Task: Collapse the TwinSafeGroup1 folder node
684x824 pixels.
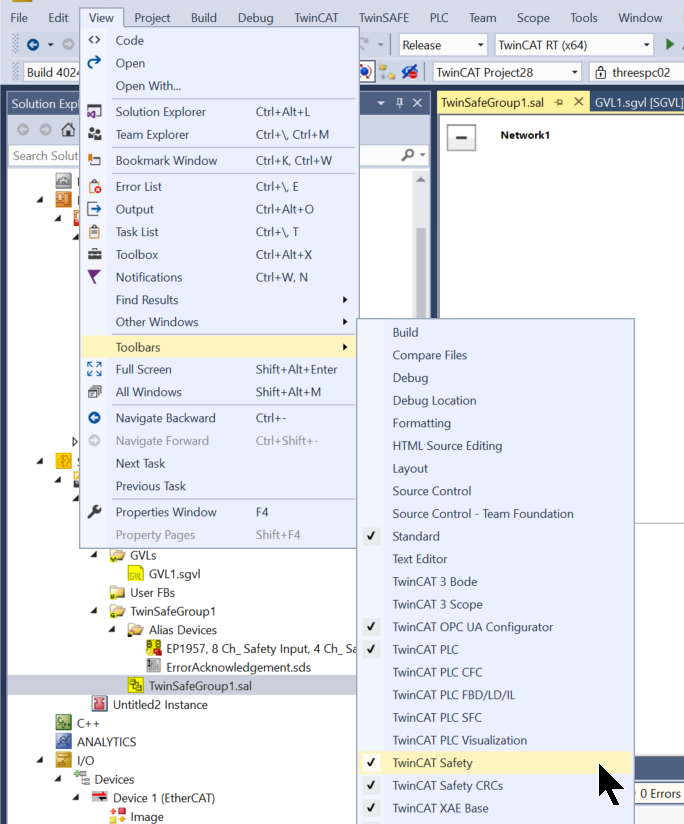Action: [x=94, y=610]
